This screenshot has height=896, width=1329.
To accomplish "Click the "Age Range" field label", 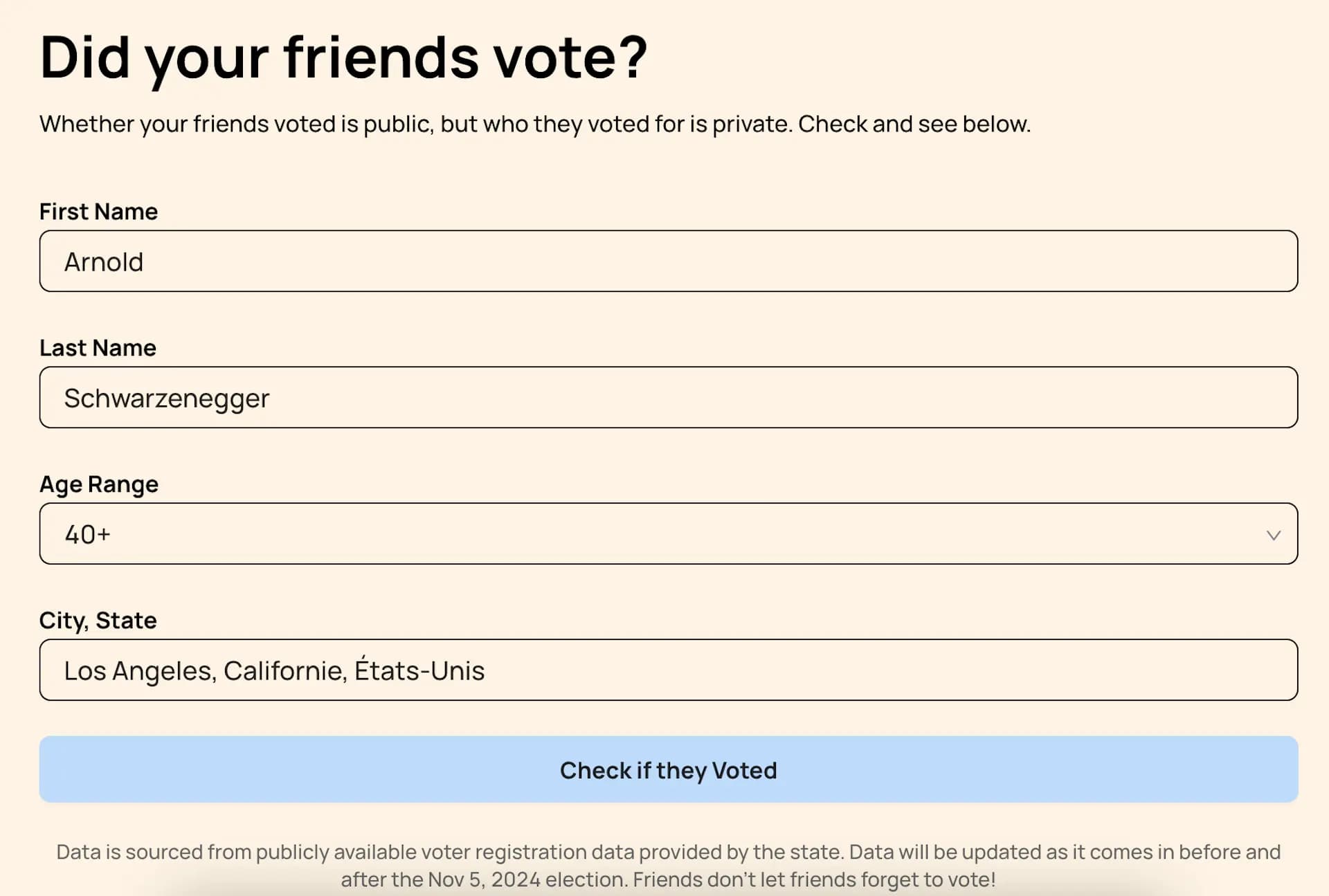I will (99, 484).
